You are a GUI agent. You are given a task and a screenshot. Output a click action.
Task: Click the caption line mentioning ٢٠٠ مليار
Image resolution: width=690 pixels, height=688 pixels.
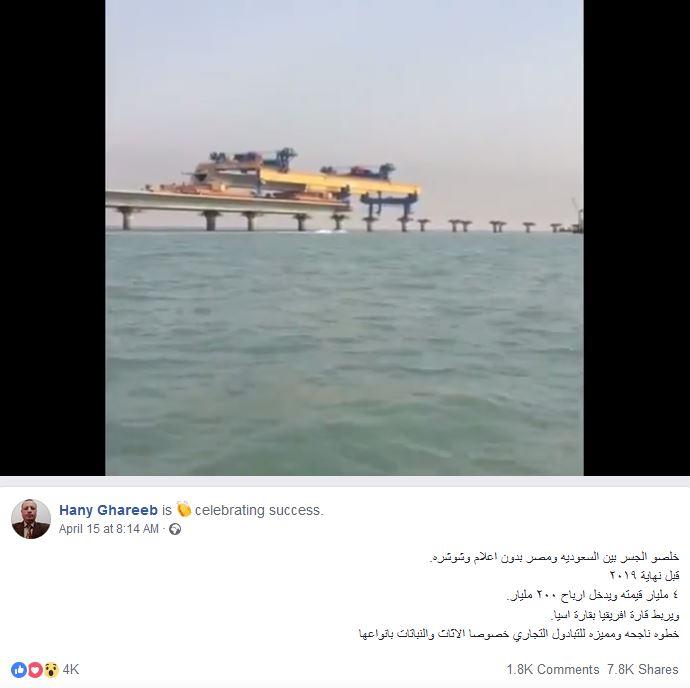point(593,595)
